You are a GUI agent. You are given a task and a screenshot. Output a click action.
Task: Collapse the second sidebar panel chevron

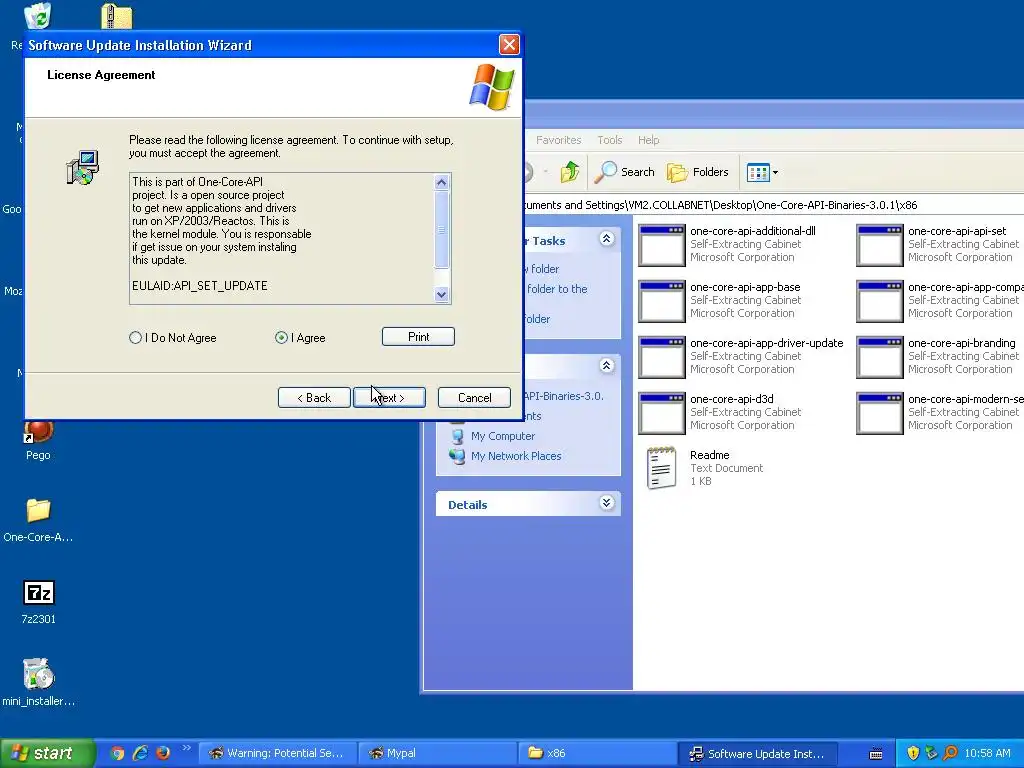[606, 366]
